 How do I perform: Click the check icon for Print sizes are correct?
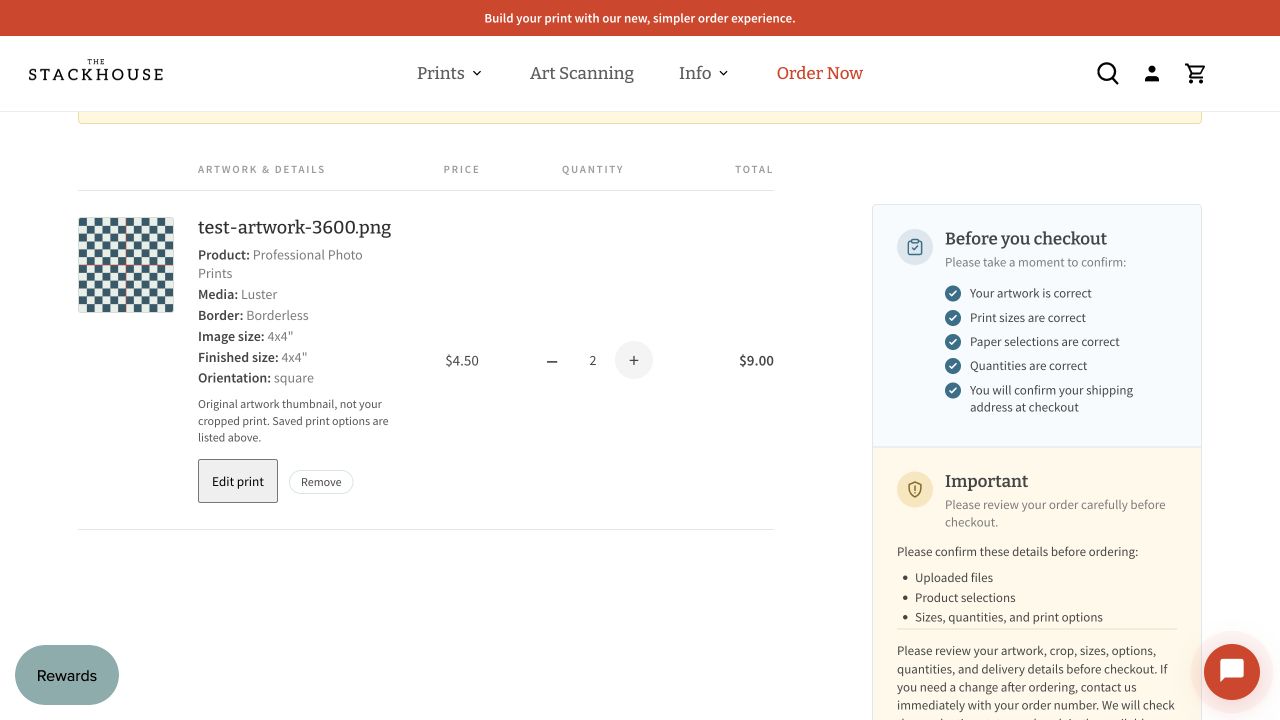tap(953, 317)
